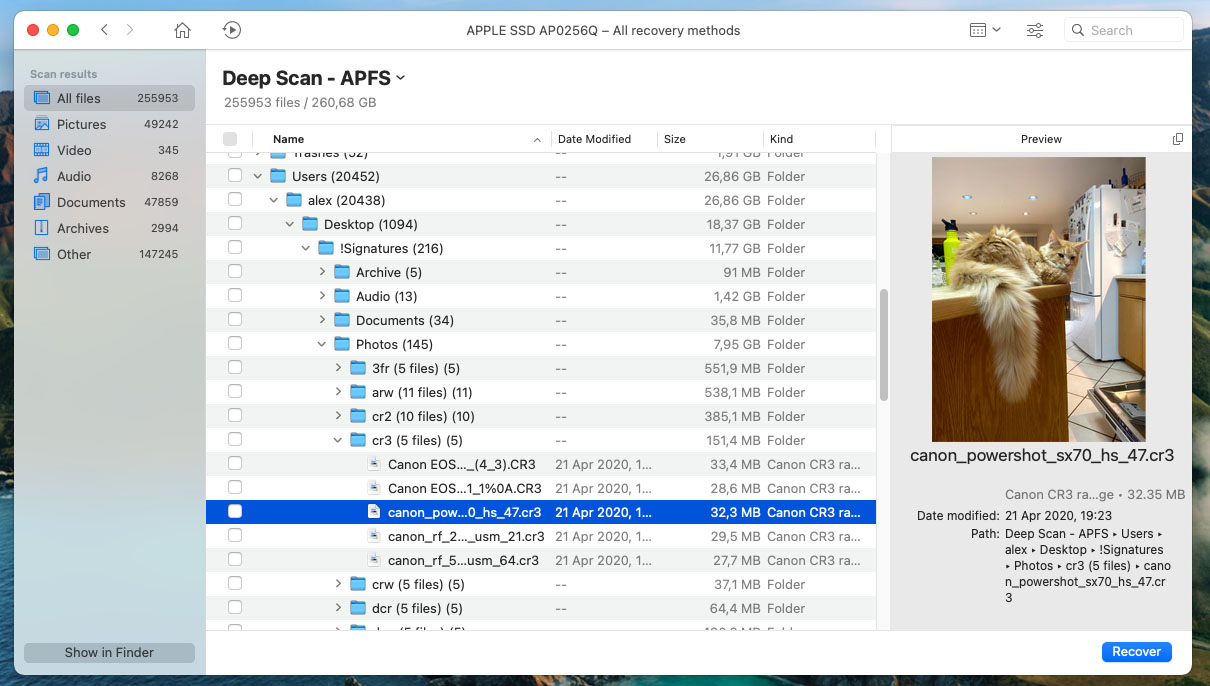Check the alex (20438) checkbox
The image size is (1210, 686).
[x=234, y=200]
